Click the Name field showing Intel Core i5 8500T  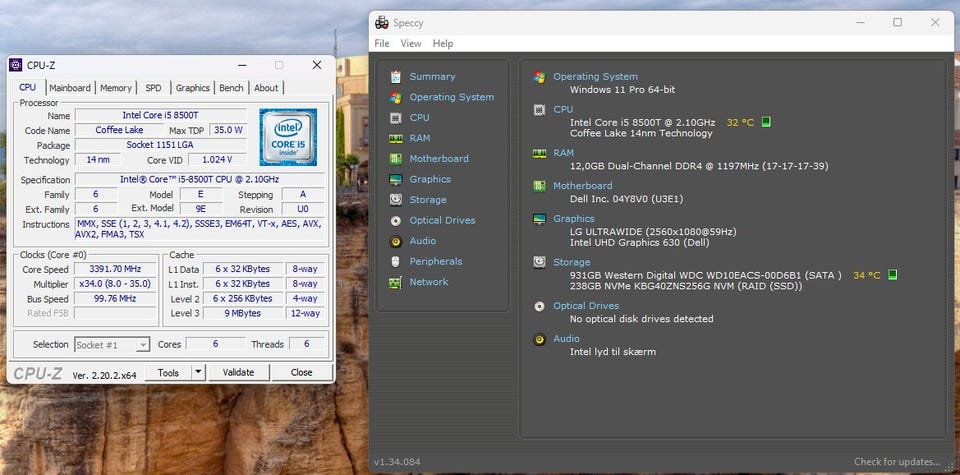tap(160, 116)
